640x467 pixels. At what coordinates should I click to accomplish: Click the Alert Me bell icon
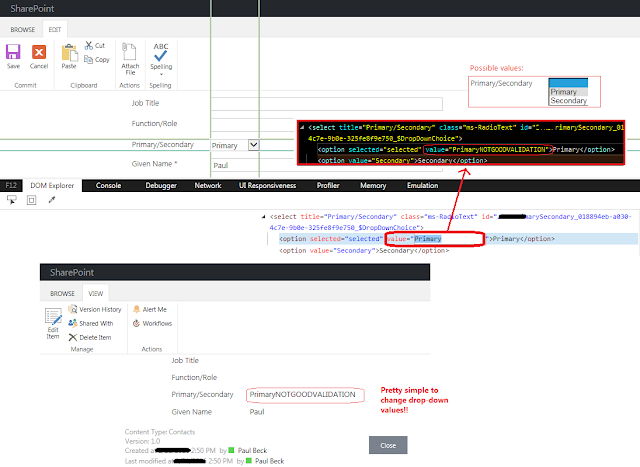137,309
